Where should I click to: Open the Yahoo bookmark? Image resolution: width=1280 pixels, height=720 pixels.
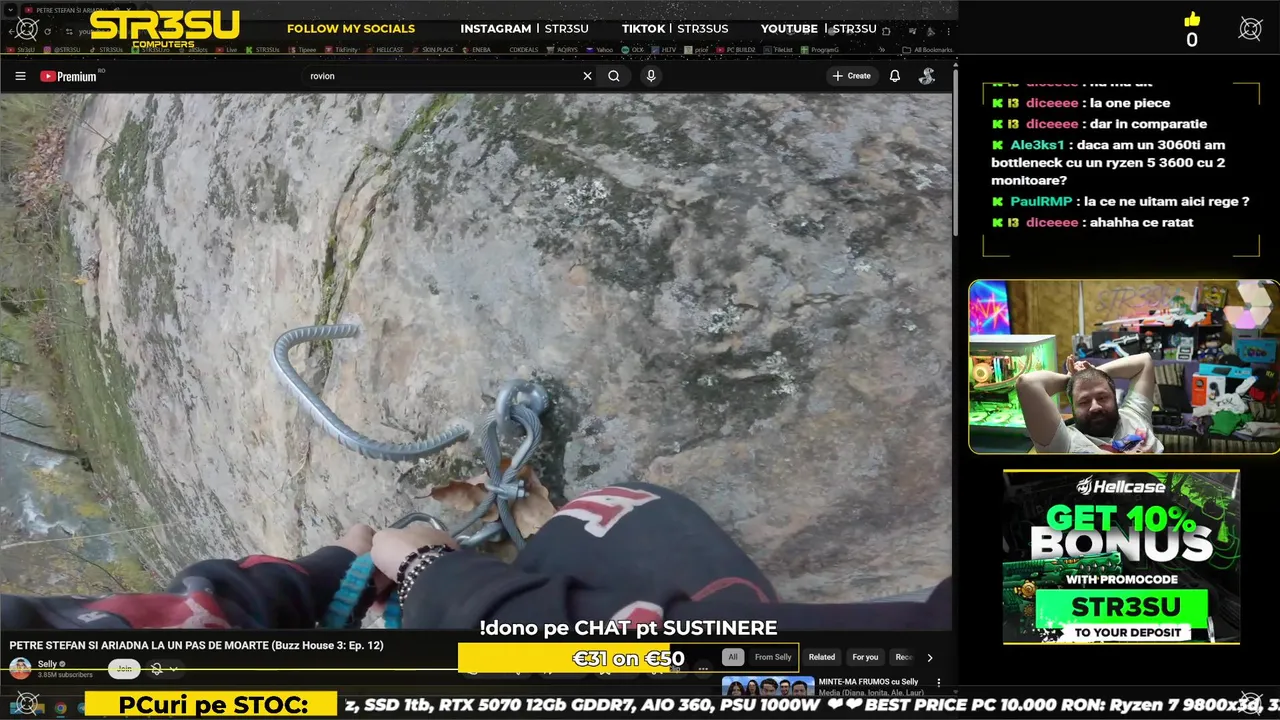pyautogui.click(x=600, y=49)
